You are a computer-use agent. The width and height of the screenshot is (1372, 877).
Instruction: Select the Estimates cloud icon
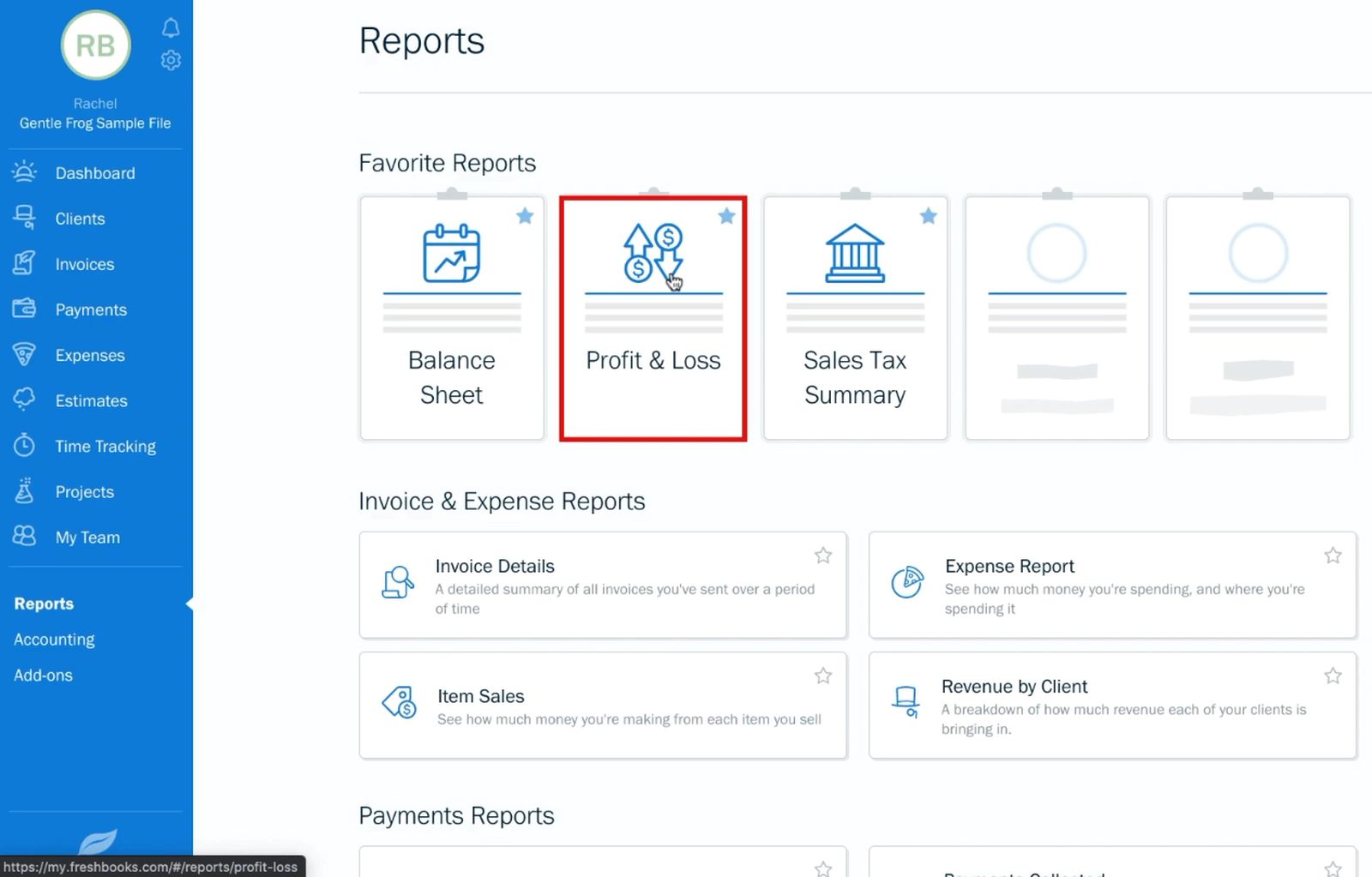[25, 400]
